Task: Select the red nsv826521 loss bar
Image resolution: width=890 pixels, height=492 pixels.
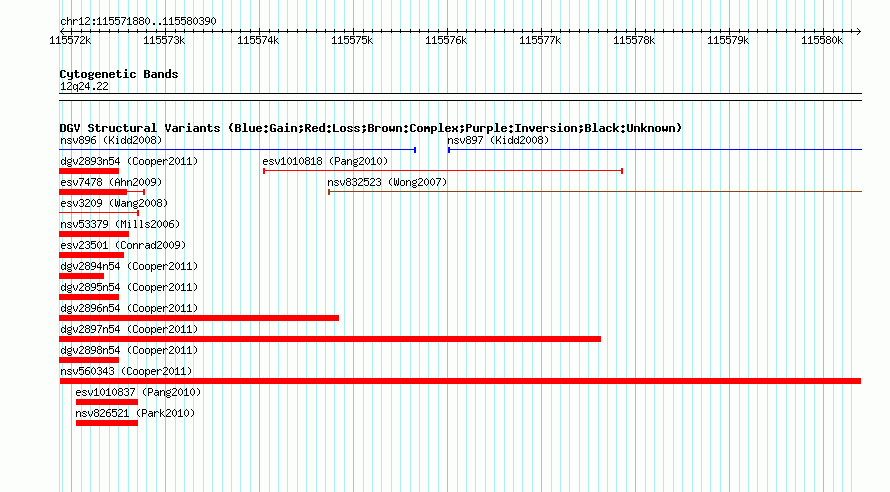Action: tap(107, 423)
